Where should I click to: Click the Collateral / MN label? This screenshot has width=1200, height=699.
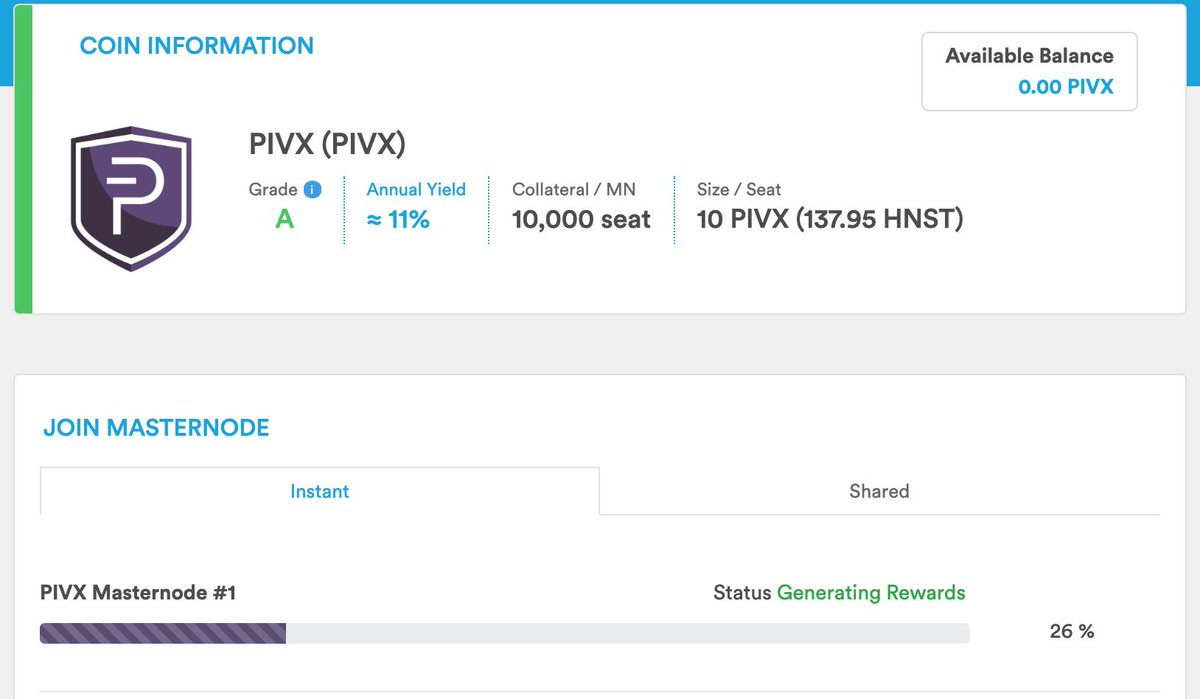click(574, 189)
